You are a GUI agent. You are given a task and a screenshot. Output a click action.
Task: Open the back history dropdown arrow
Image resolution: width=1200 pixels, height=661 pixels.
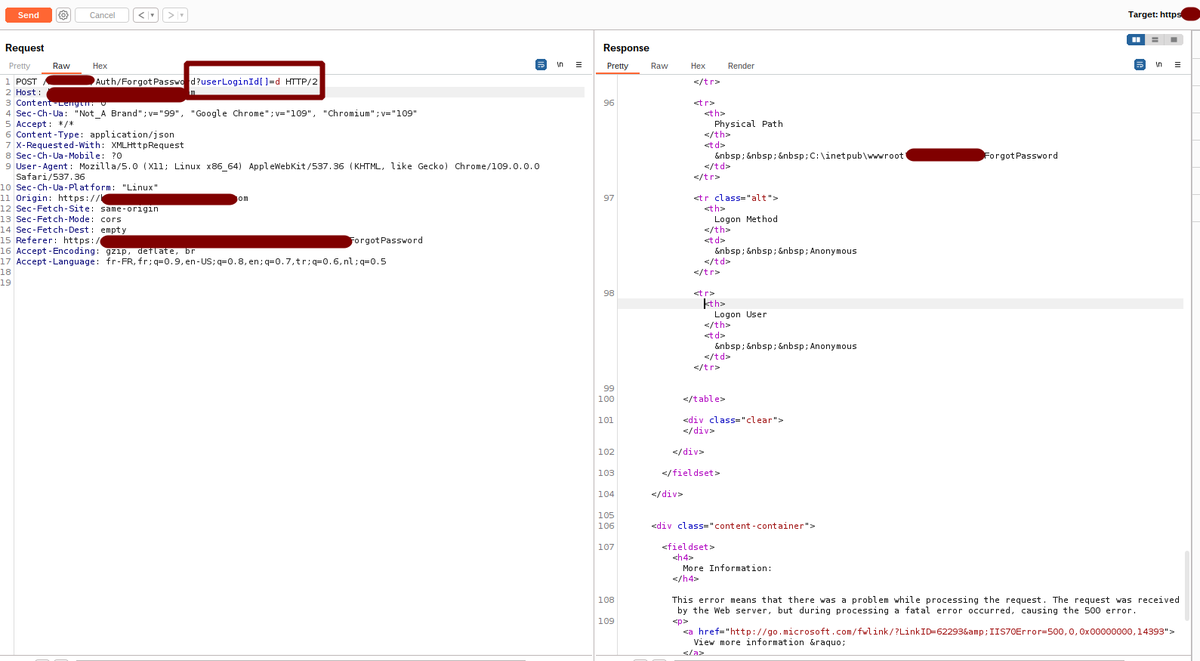pos(152,15)
